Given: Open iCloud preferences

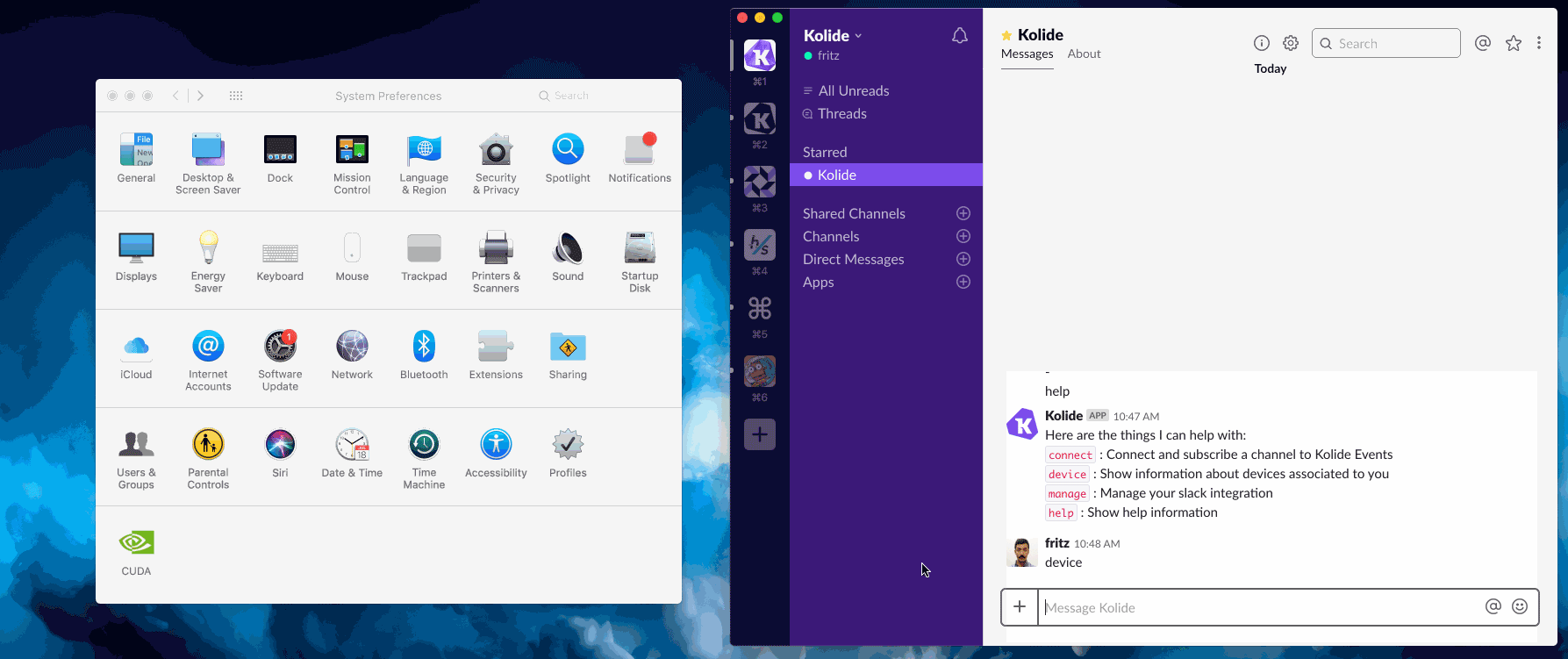Looking at the screenshot, I should [136, 355].
